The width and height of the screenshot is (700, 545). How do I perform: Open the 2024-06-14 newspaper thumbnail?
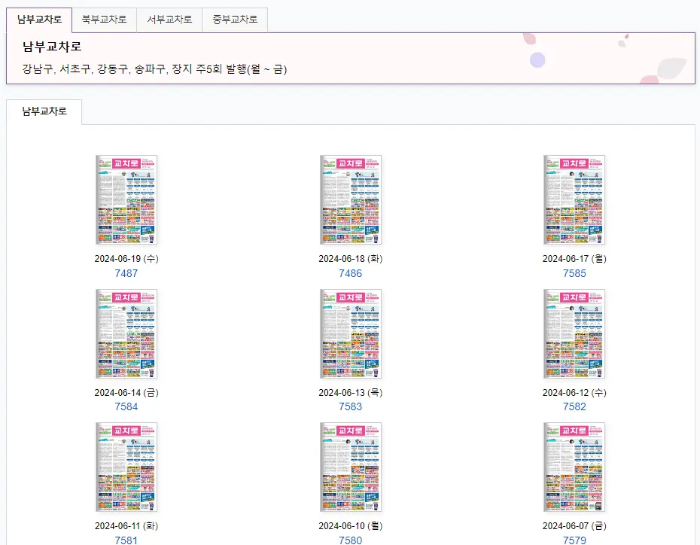(126, 333)
